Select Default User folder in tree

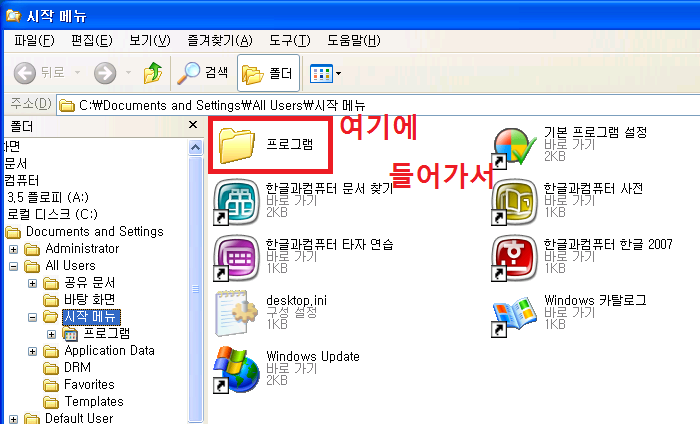coord(79,418)
